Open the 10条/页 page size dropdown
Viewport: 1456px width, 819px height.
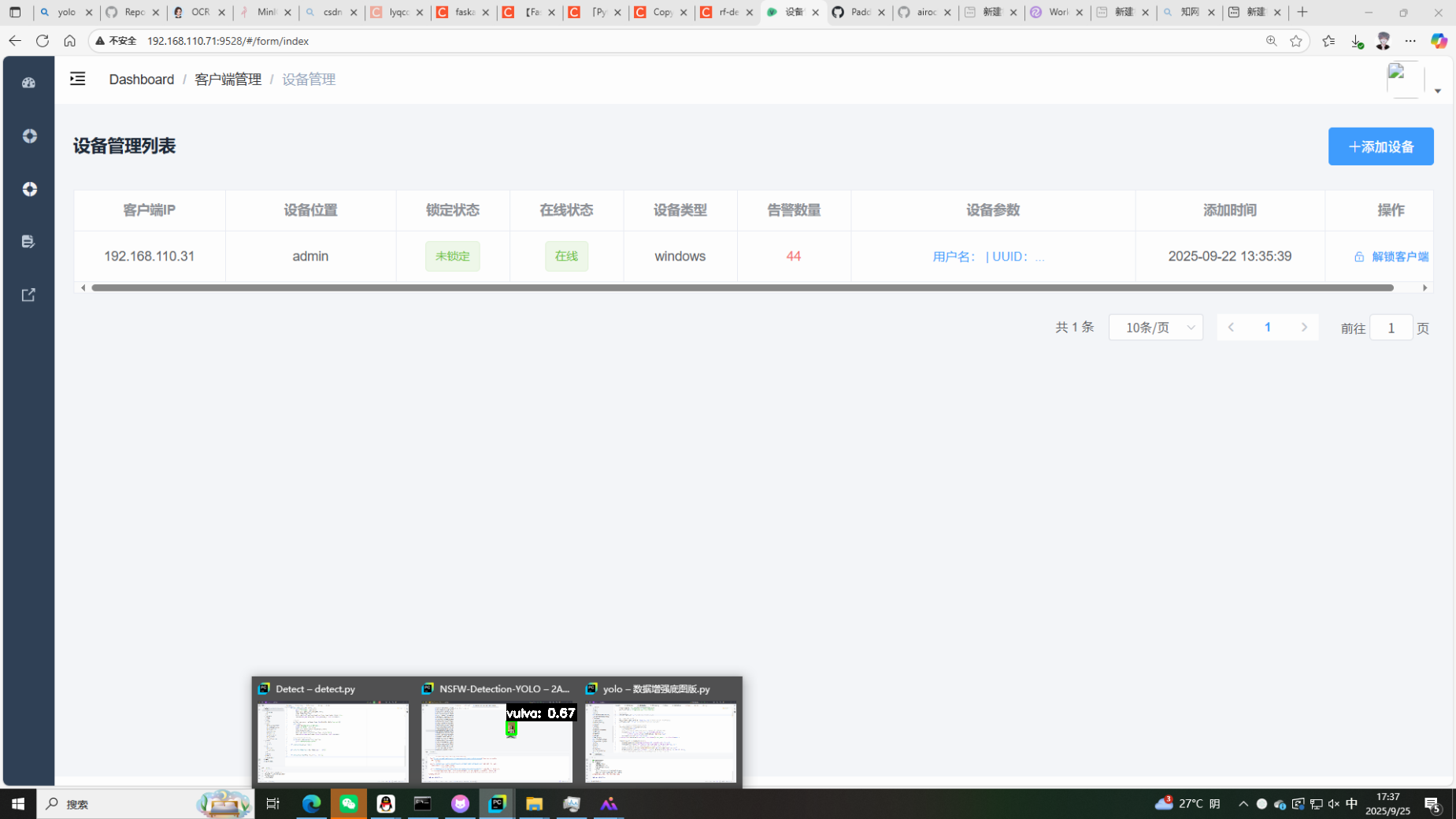click(x=1155, y=328)
